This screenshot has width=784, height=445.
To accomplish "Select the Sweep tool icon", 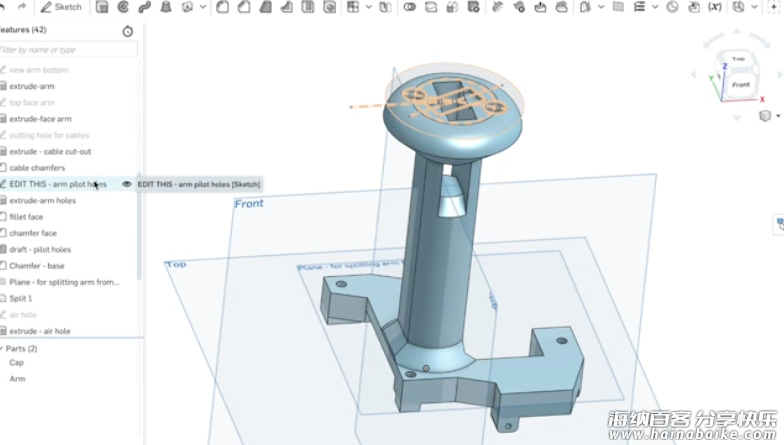I will click(x=145, y=7).
